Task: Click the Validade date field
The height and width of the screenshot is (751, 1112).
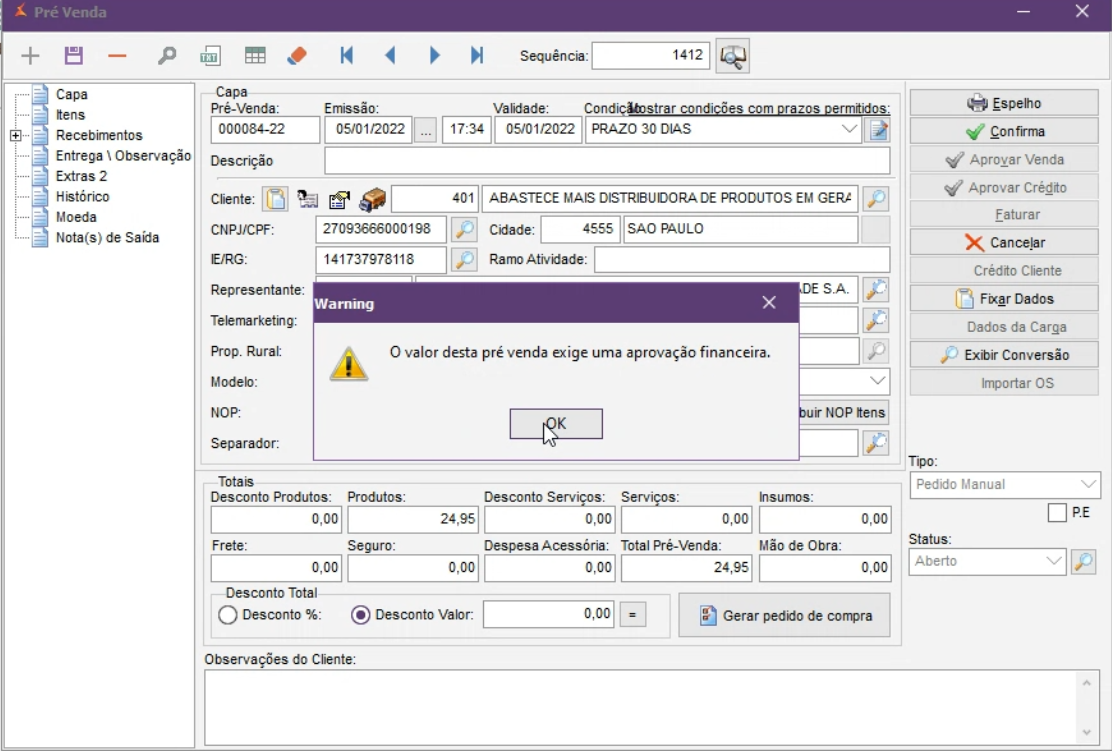Action: point(538,130)
